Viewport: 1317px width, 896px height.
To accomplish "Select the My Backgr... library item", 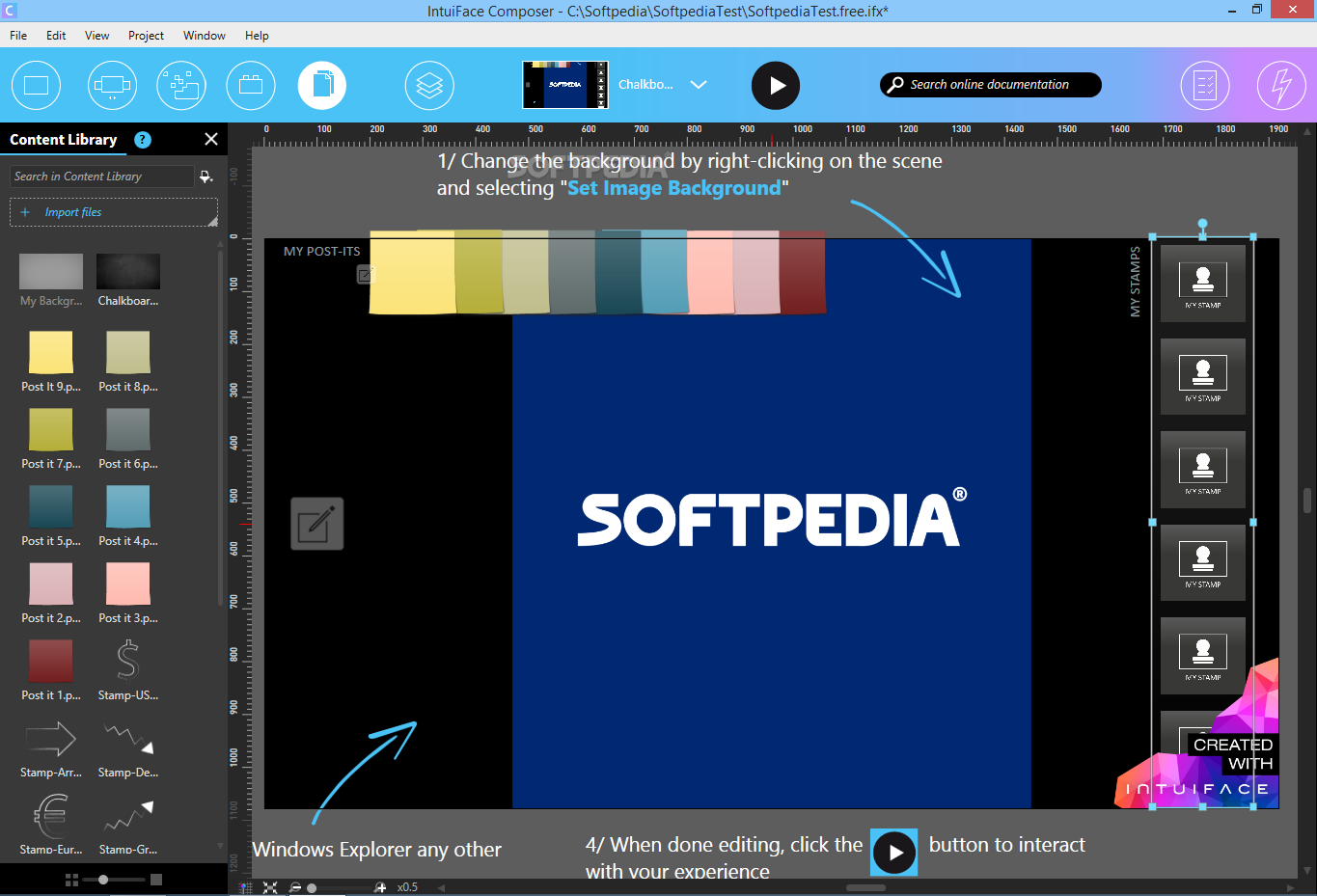I will 51,280.
